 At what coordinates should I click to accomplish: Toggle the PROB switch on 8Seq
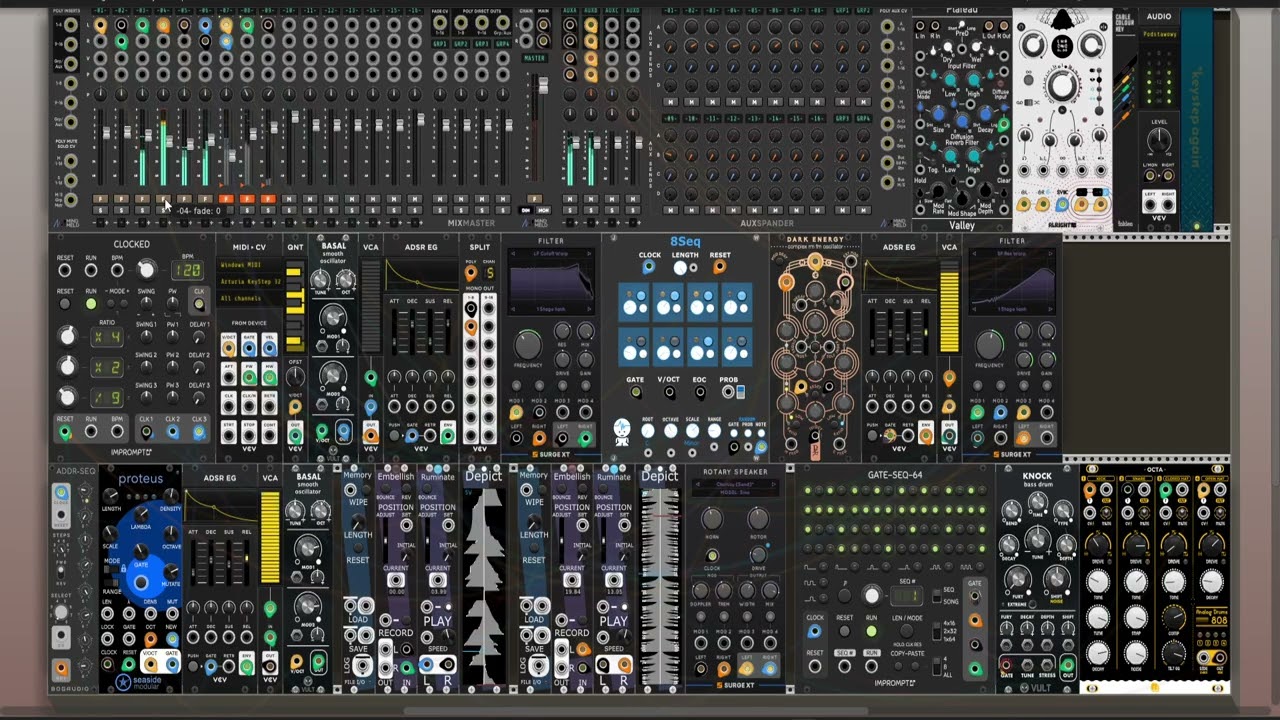tap(740, 393)
